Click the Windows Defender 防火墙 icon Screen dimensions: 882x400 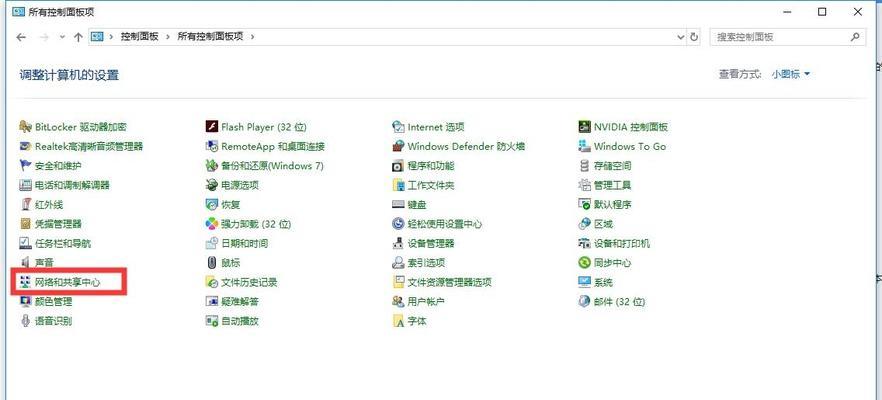[398, 146]
